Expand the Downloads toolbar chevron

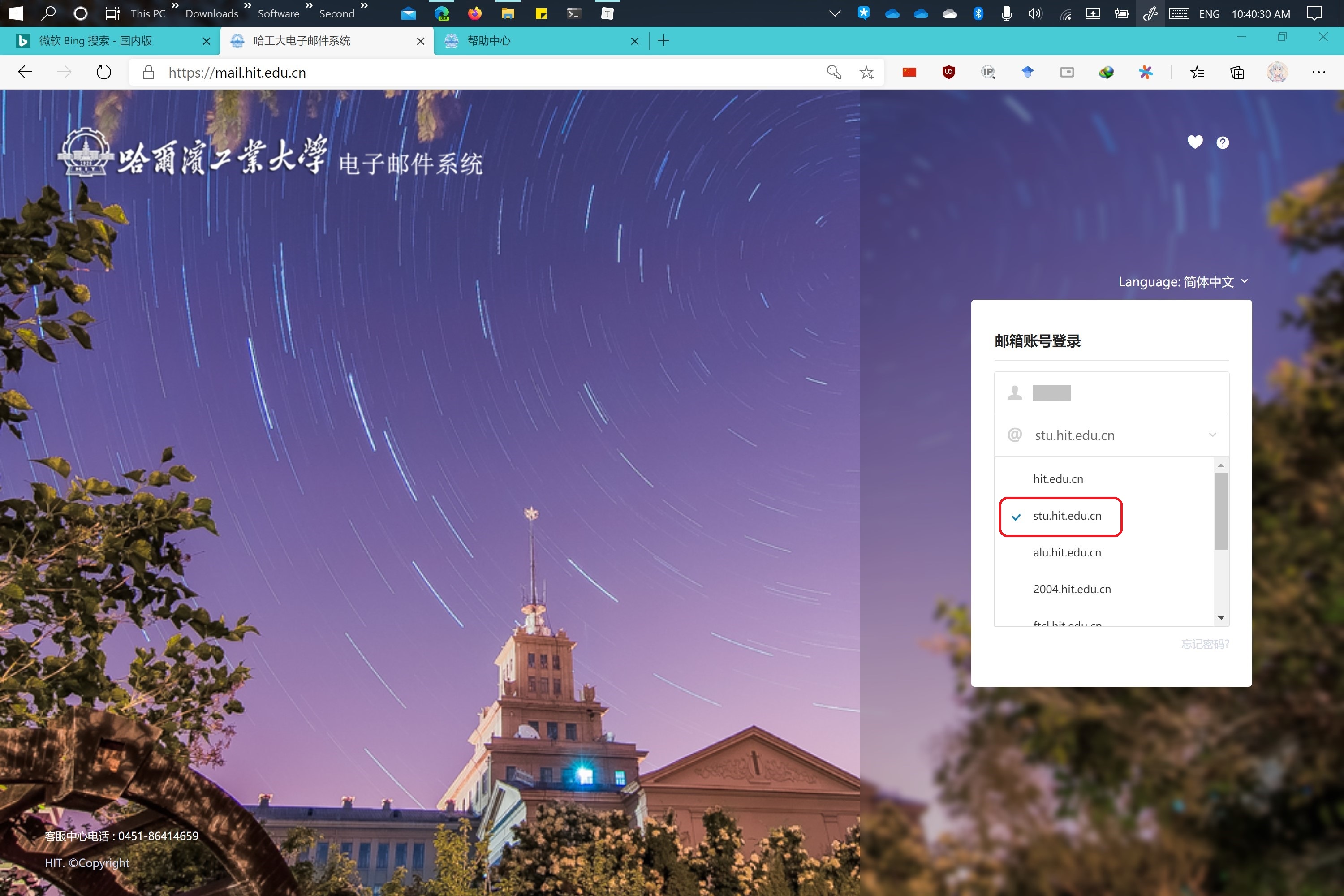(x=247, y=6)
